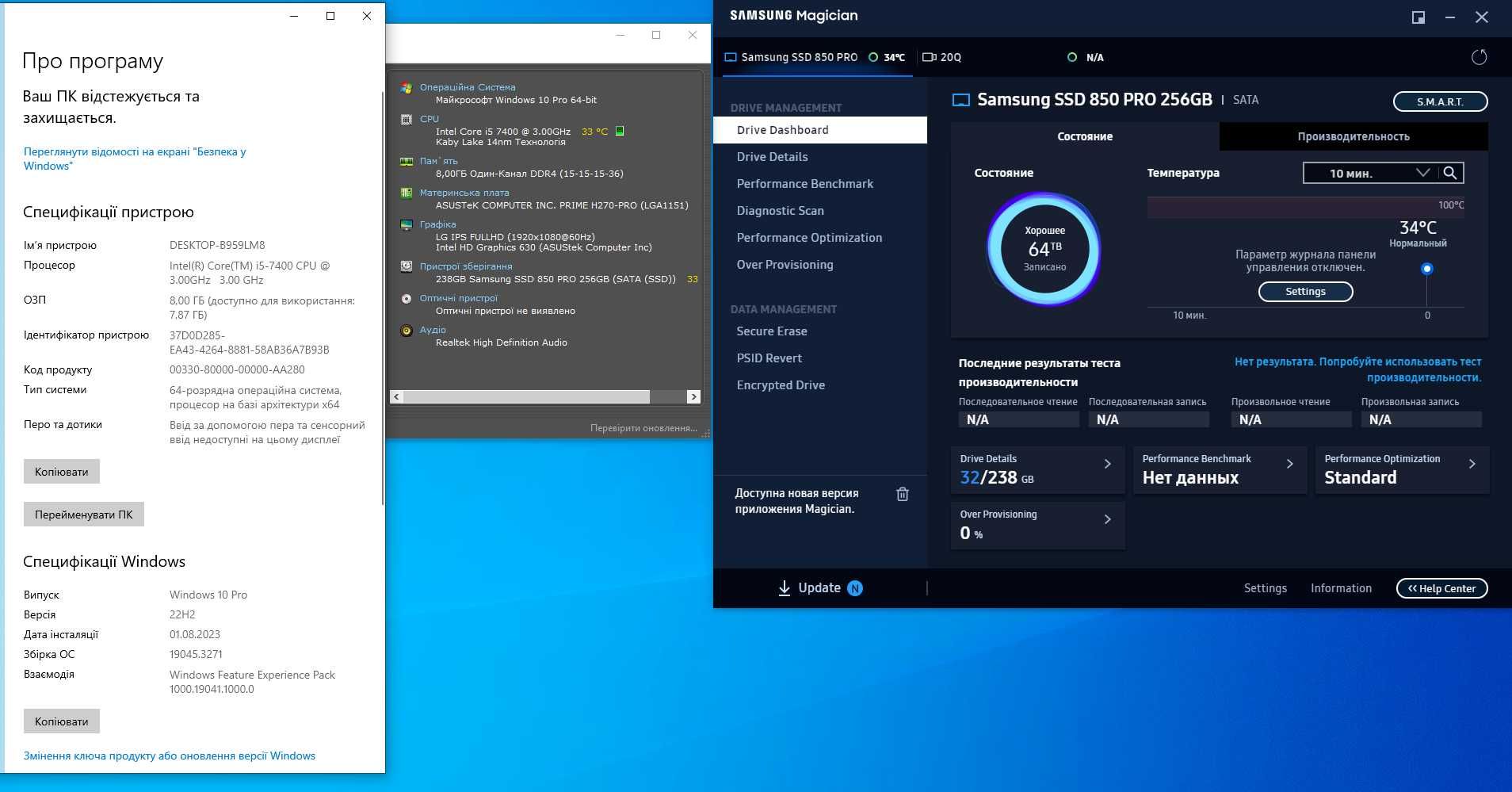
Task: Click the Operating System icon in Speccy window
Action: 407,88
